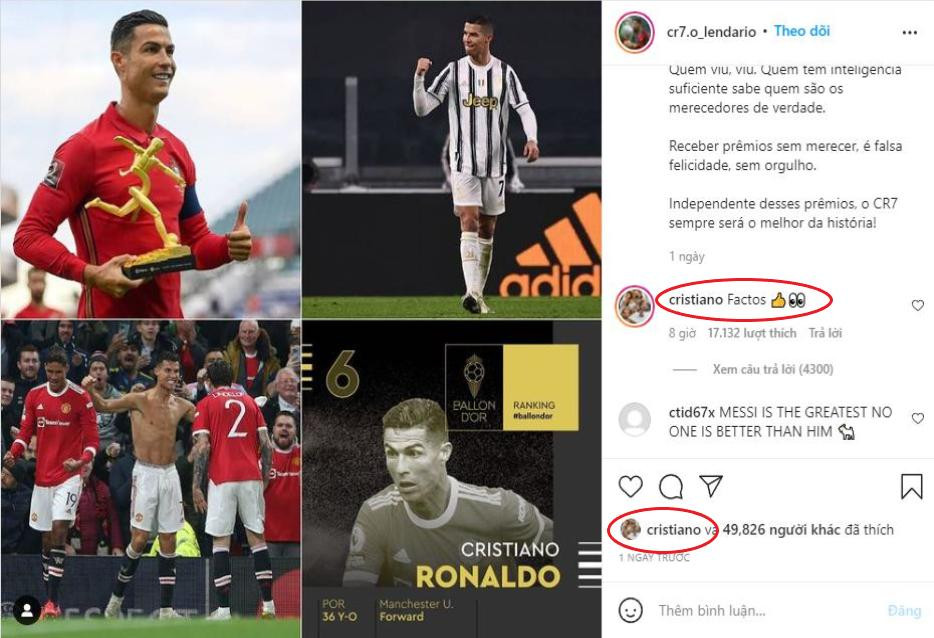This screenshot has width=934, height=638.
Task: View 17.132 lượt thích likes list
Action: coord(752,333)
